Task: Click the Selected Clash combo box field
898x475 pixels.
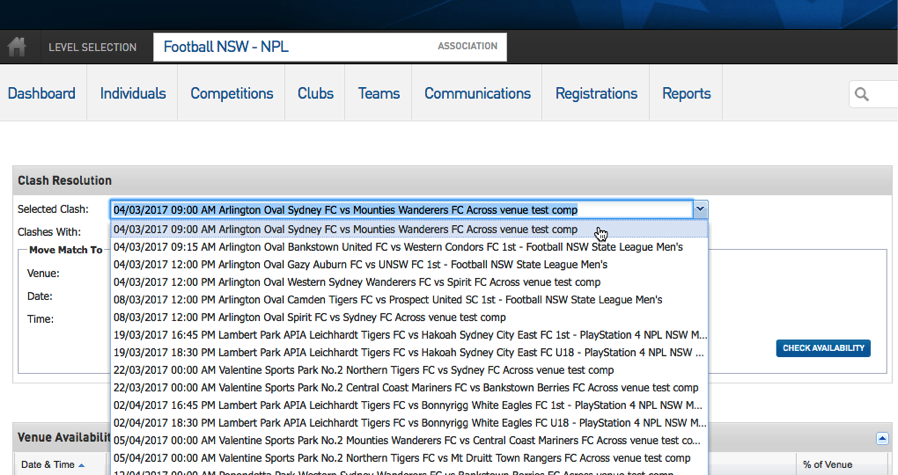Action: [x=401, y=210]
